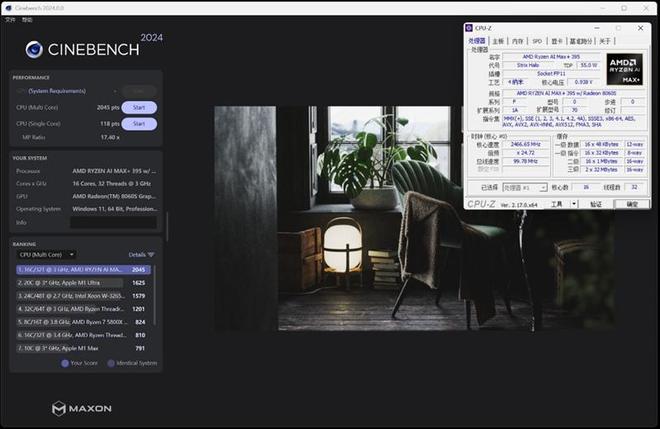Click the Your Score legend dot
The height and width of the screenshot is (429, 660).
(x=65, y=363)
